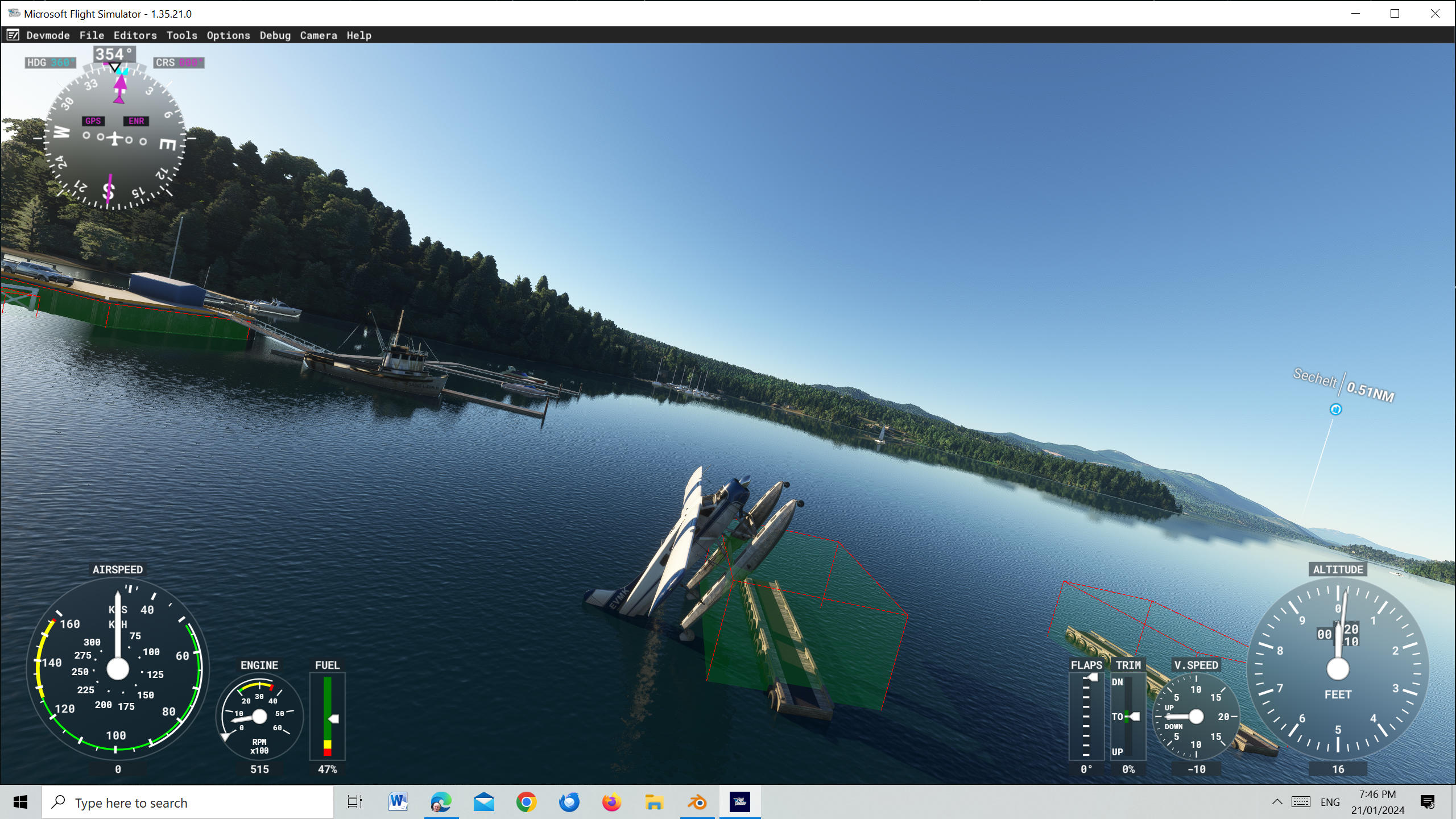The image size is (1456, 819).
Task: Click the -10 vertical speed value
Action: (1196, 769)
